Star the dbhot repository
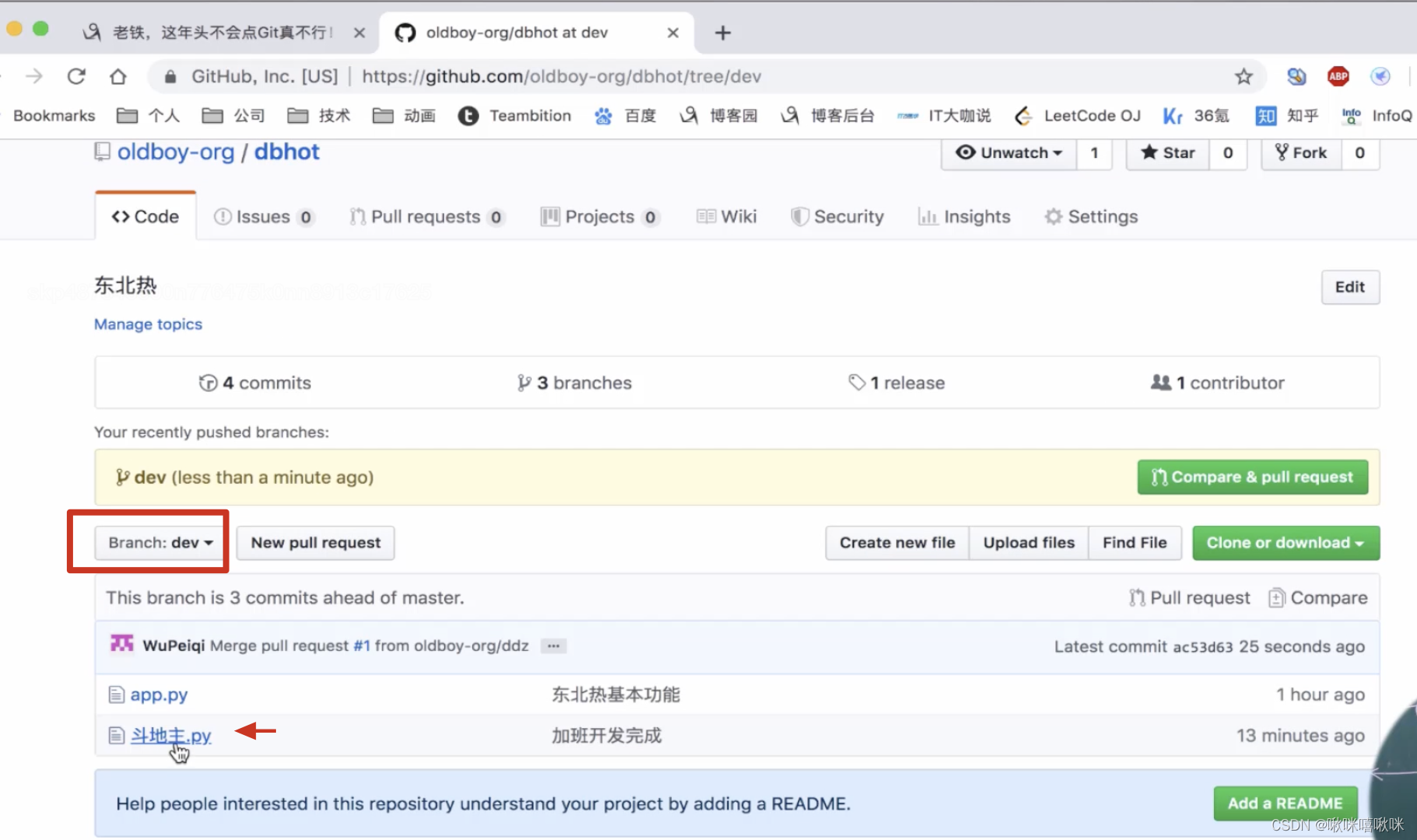Image resolution: width=1417 pixels, height=840 pixels. pos(1167,152)
